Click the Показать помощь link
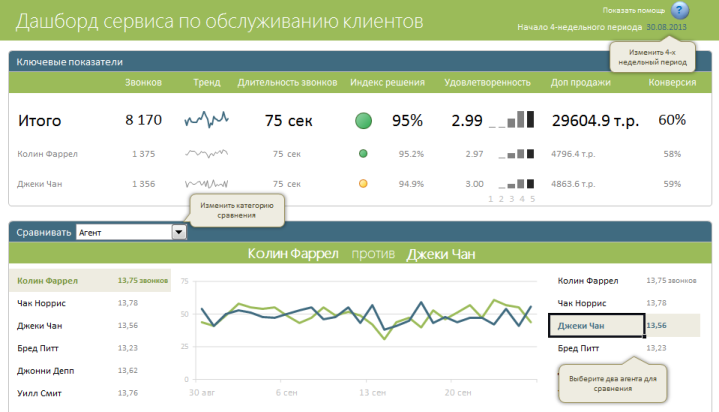The width and height of the screenshot is (719, 412). [x=633, y=10]
